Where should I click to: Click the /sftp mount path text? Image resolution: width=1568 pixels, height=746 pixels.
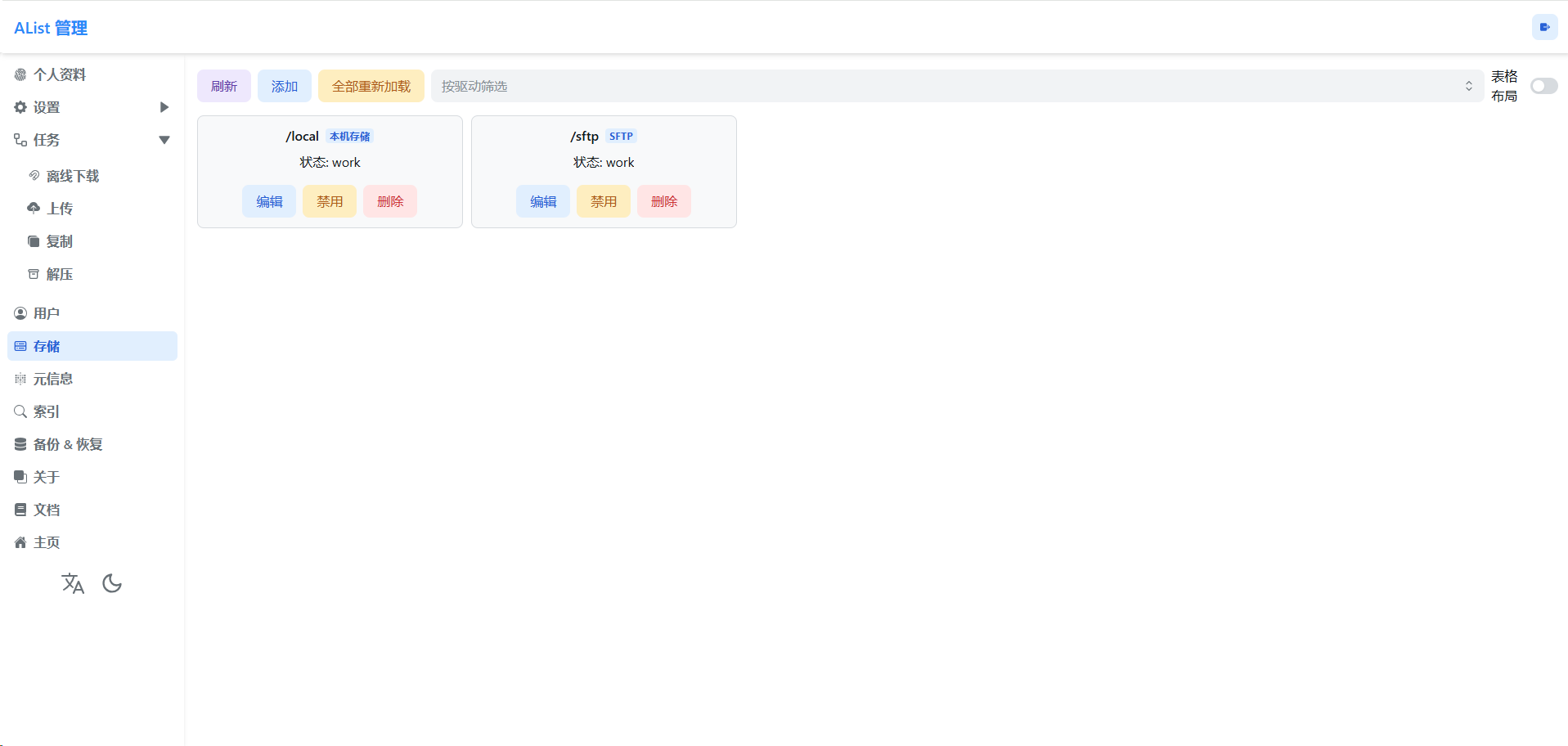[x=585, y=137]
